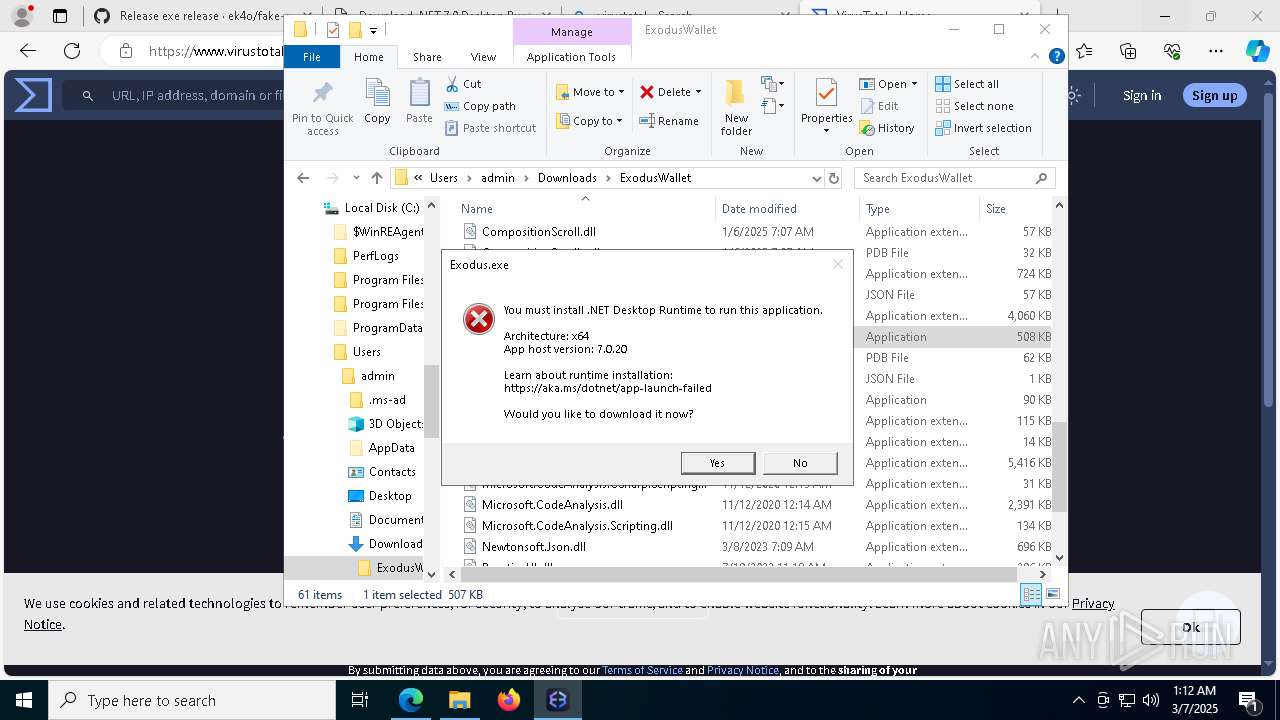
Task: Sort files by the Date modified column
Action: [x=759, y=208]
